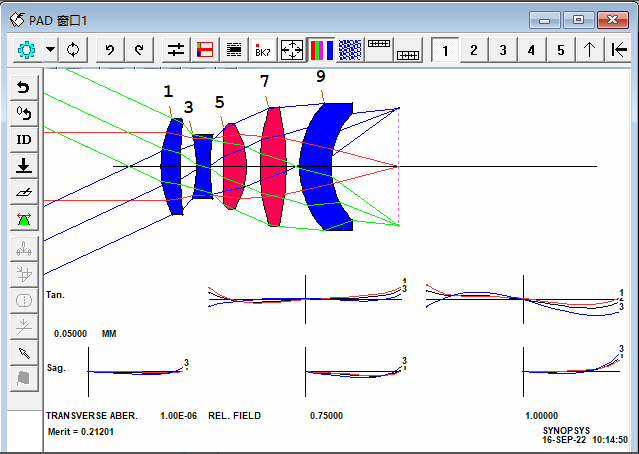The width and height of the screenshot is (639, 454).
Task: Click the redo arrow in top toolbar
Action: pyautogui.click(x=139, y=50)
